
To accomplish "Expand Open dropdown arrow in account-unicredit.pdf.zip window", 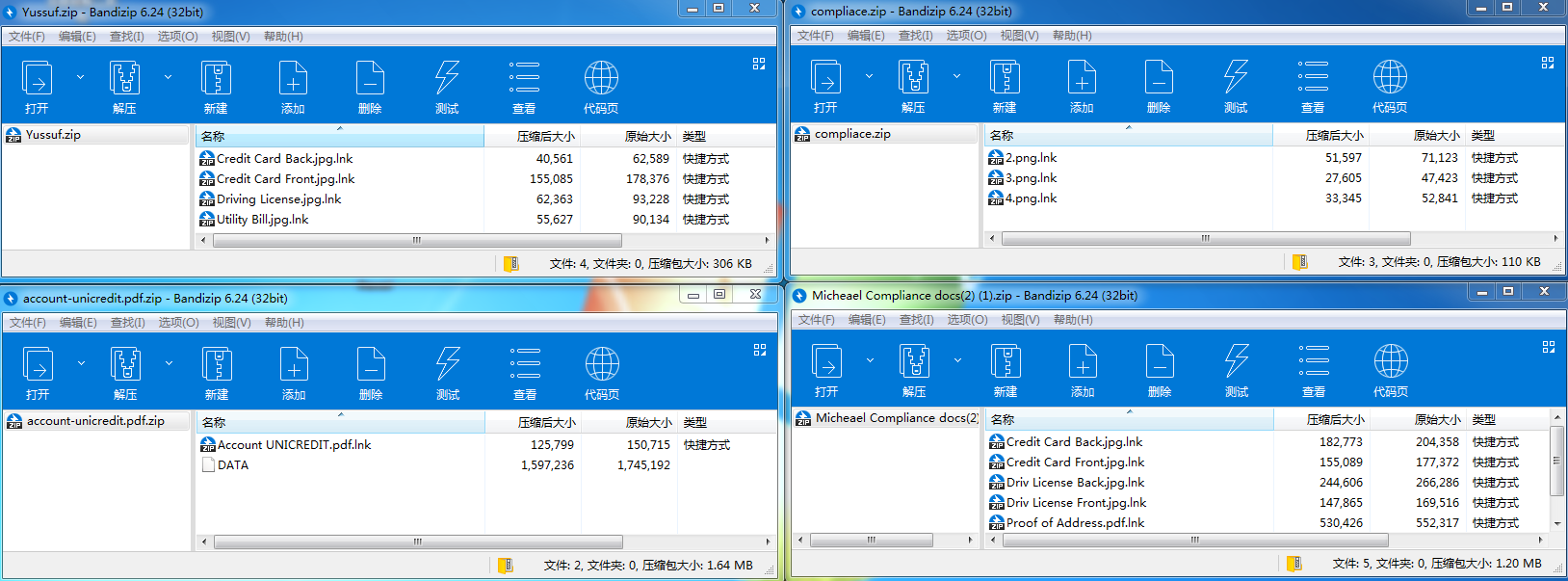I will [81, 363].
